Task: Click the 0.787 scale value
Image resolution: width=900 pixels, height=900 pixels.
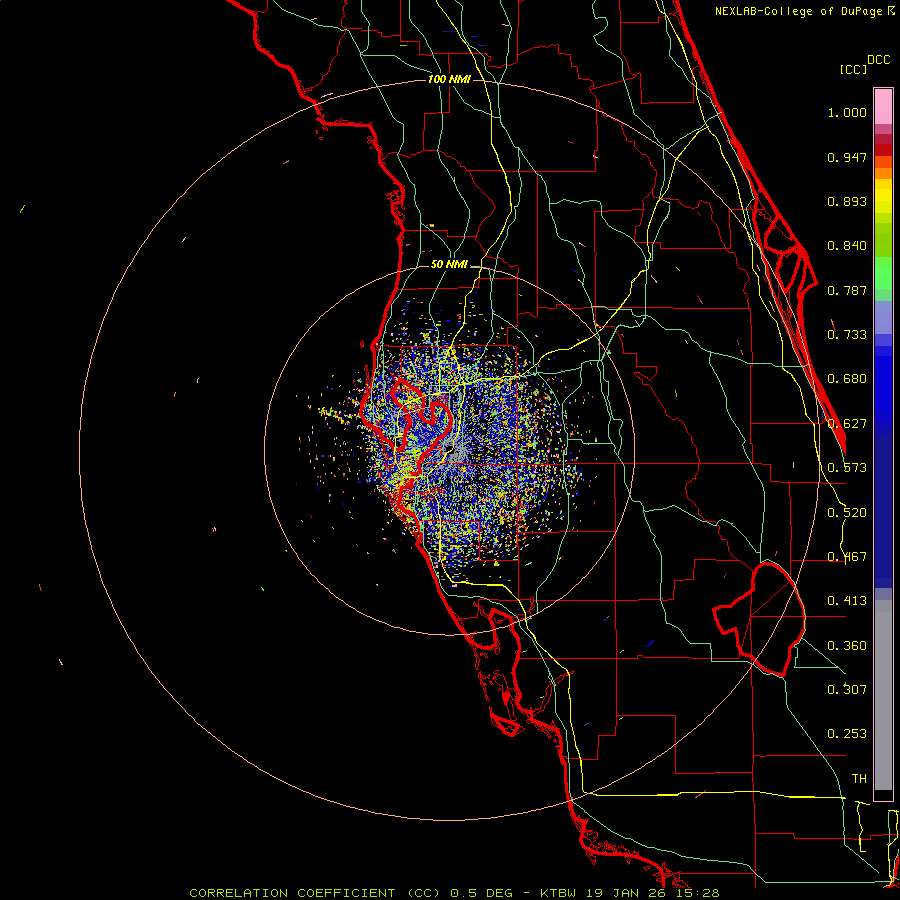Action: (847, 290)
